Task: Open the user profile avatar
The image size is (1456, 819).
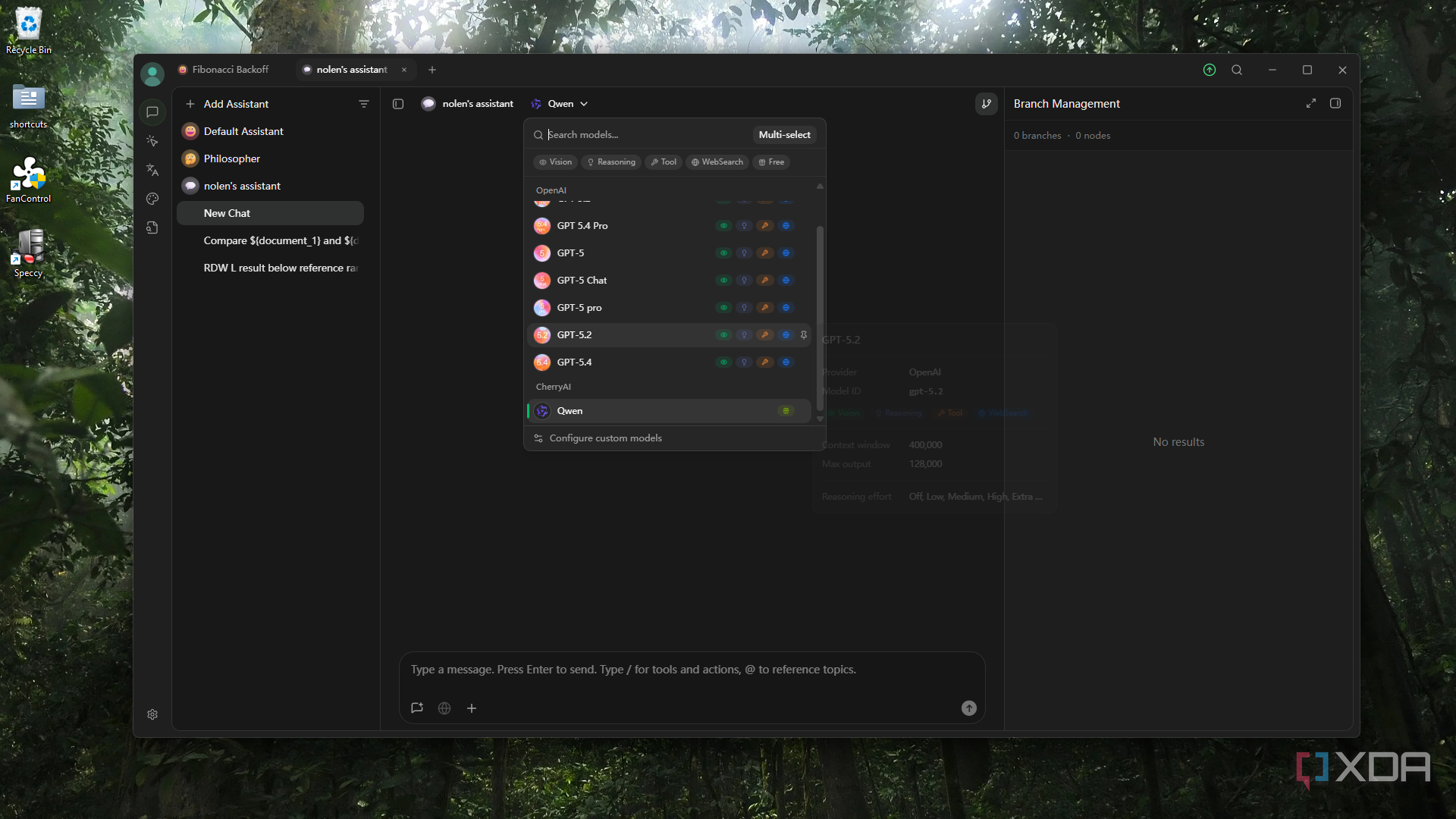Action: [x=152, y=74]
